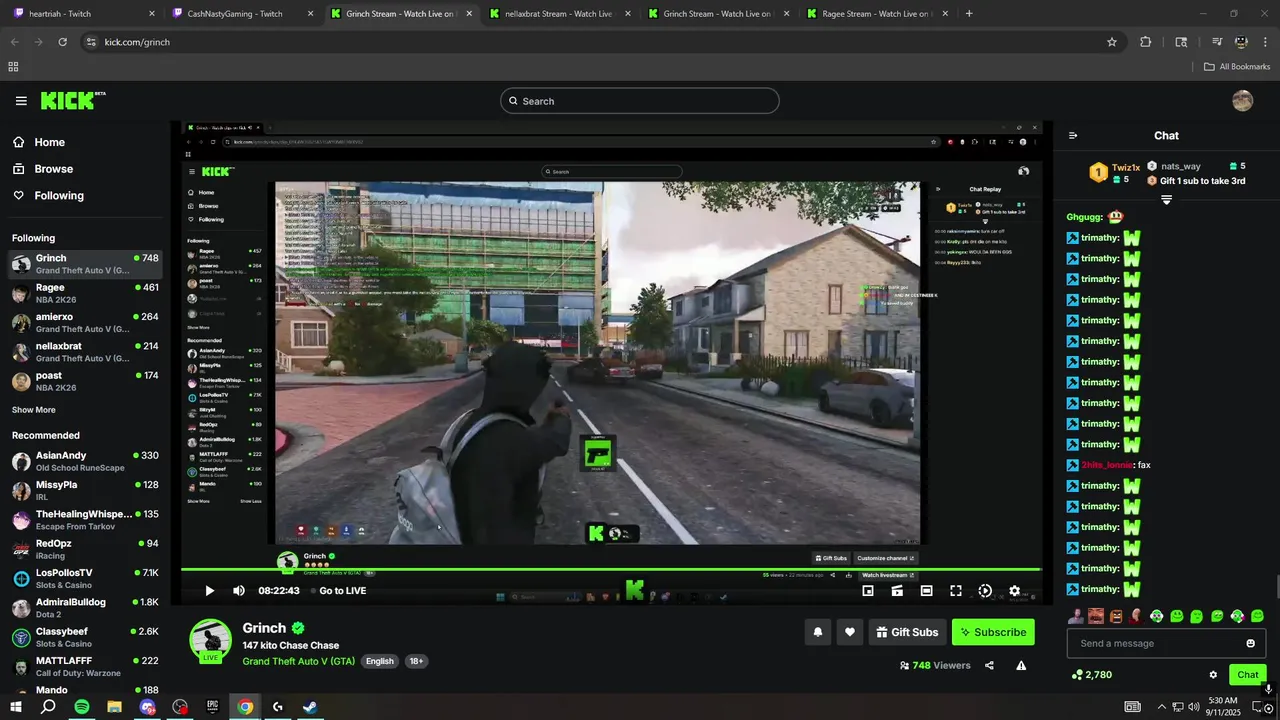Toggle theater mode
1280x720 pixels.
point(926,591)
